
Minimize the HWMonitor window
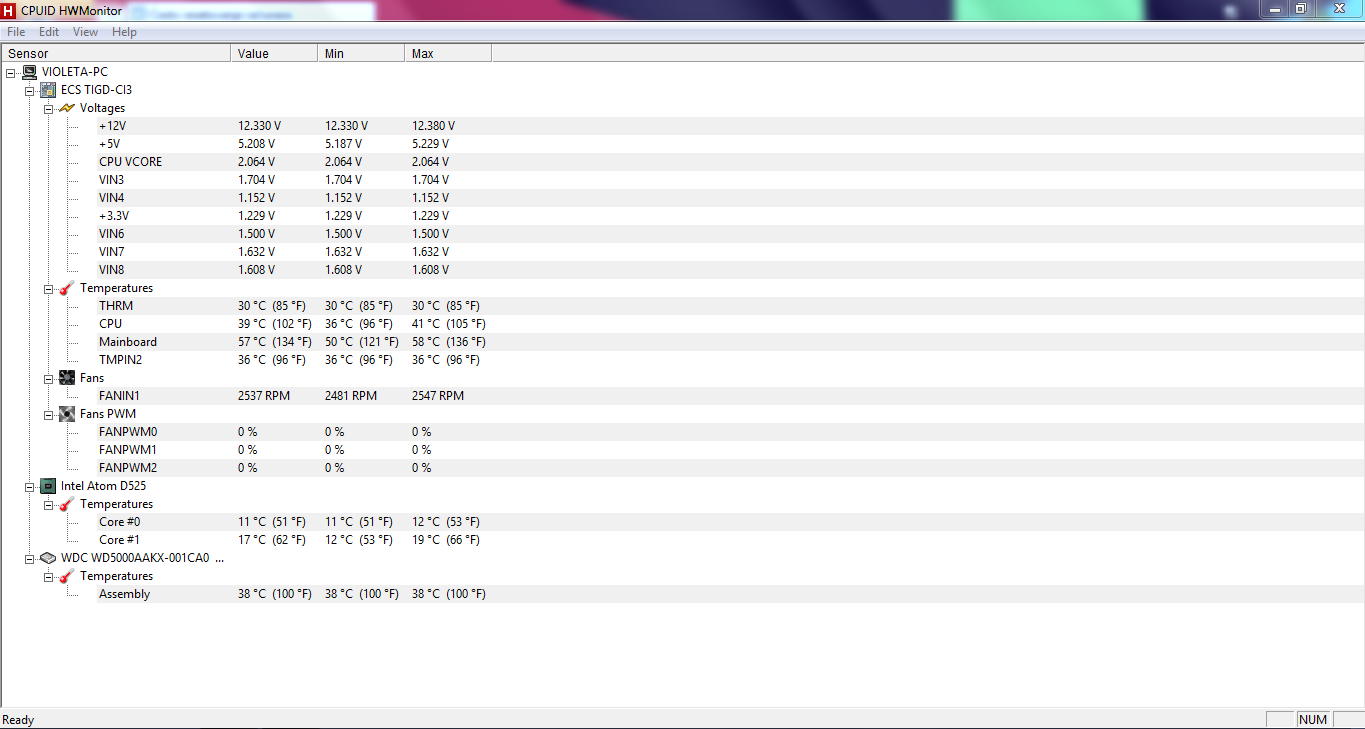(x=1273, y=8)
